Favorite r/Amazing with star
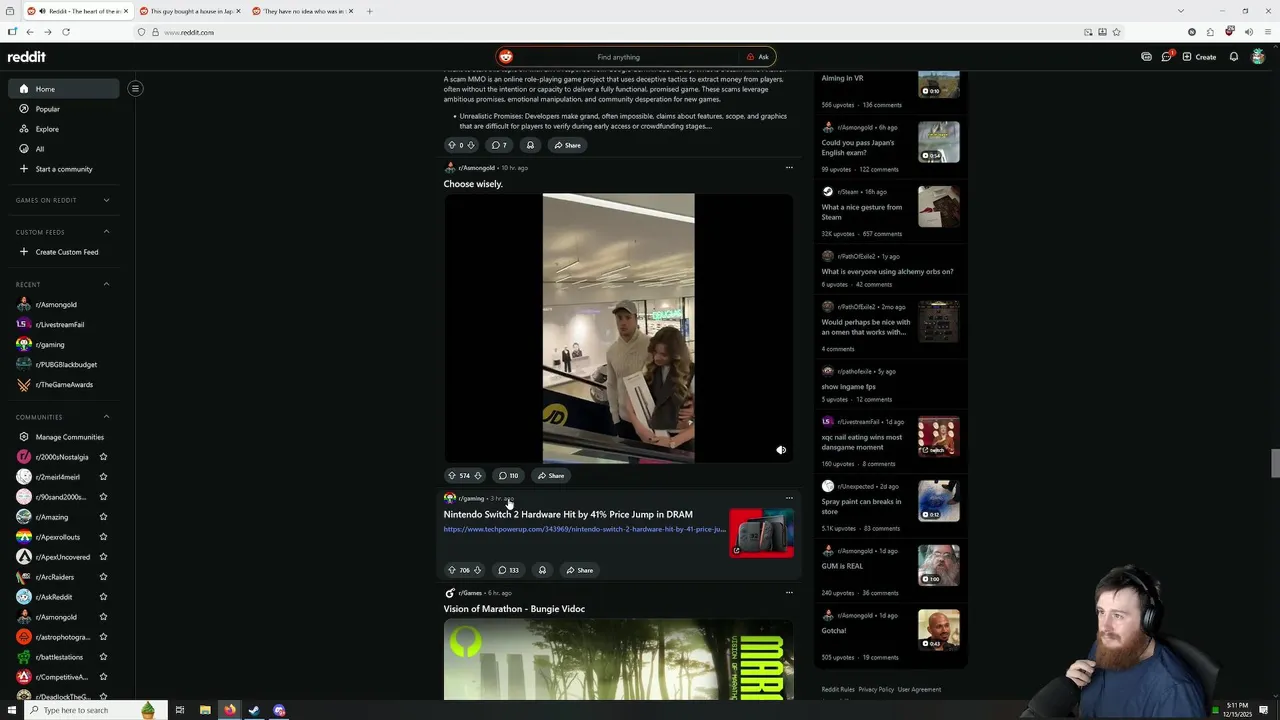Screen dimensions: 1280x720 click(103, 517)
